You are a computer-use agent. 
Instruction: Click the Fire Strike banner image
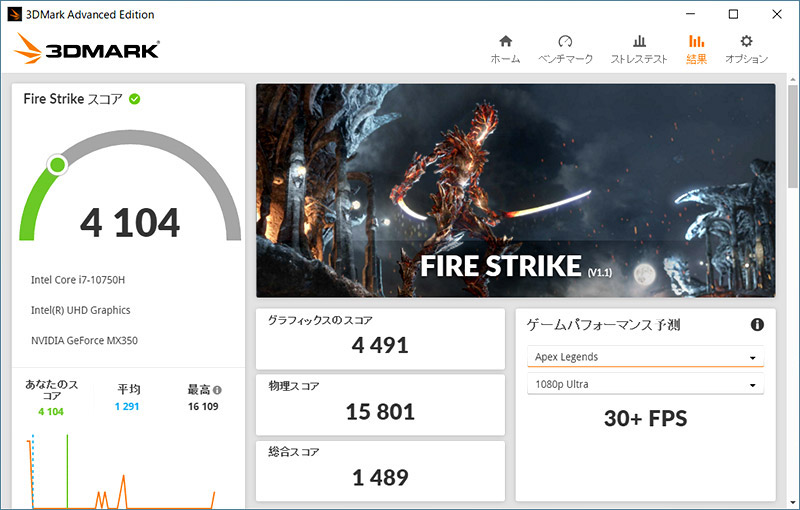pyautogui.click(x=515, y=190)
